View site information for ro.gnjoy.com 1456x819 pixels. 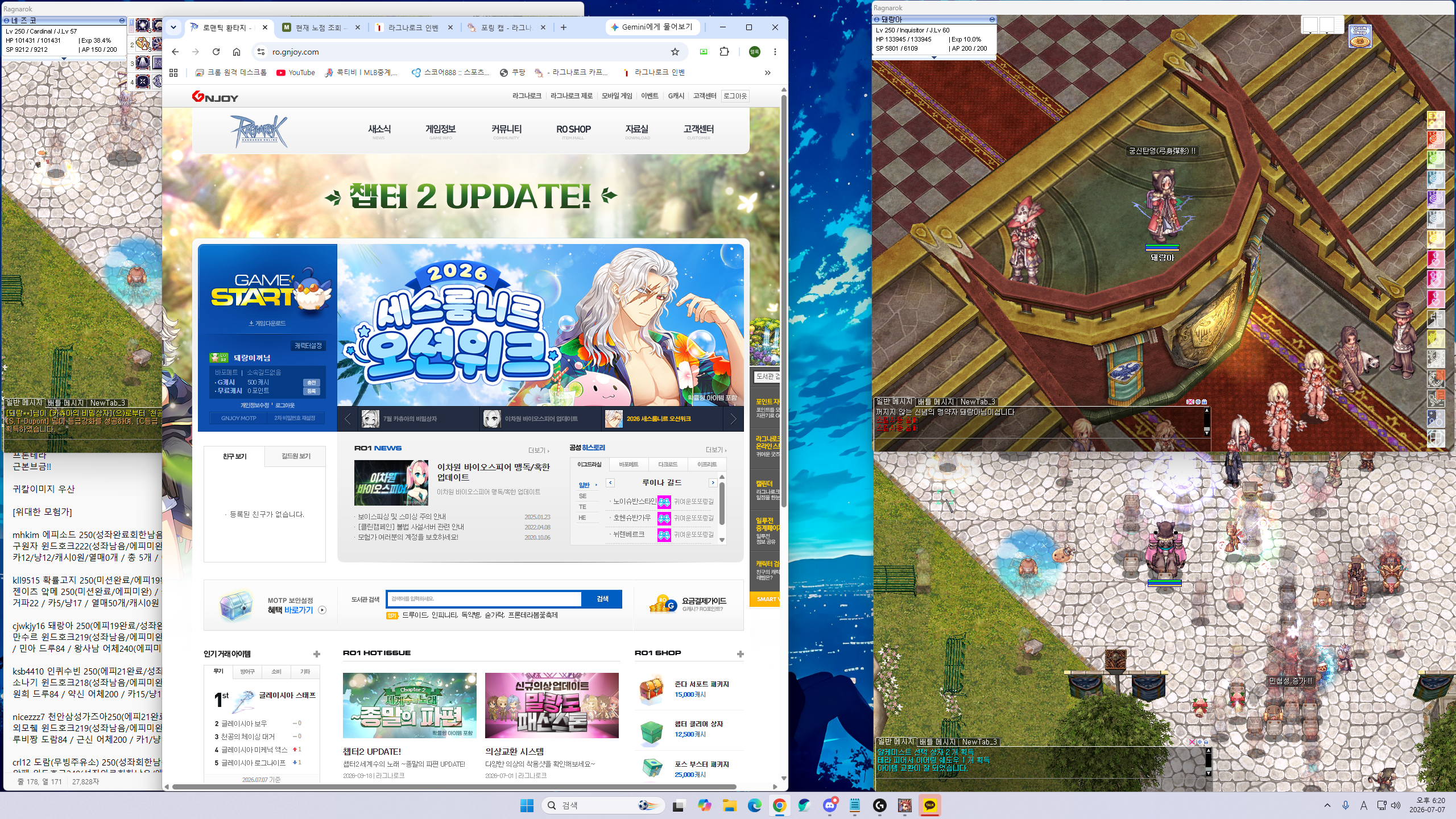pyautogui.click(x=260, y=52)
